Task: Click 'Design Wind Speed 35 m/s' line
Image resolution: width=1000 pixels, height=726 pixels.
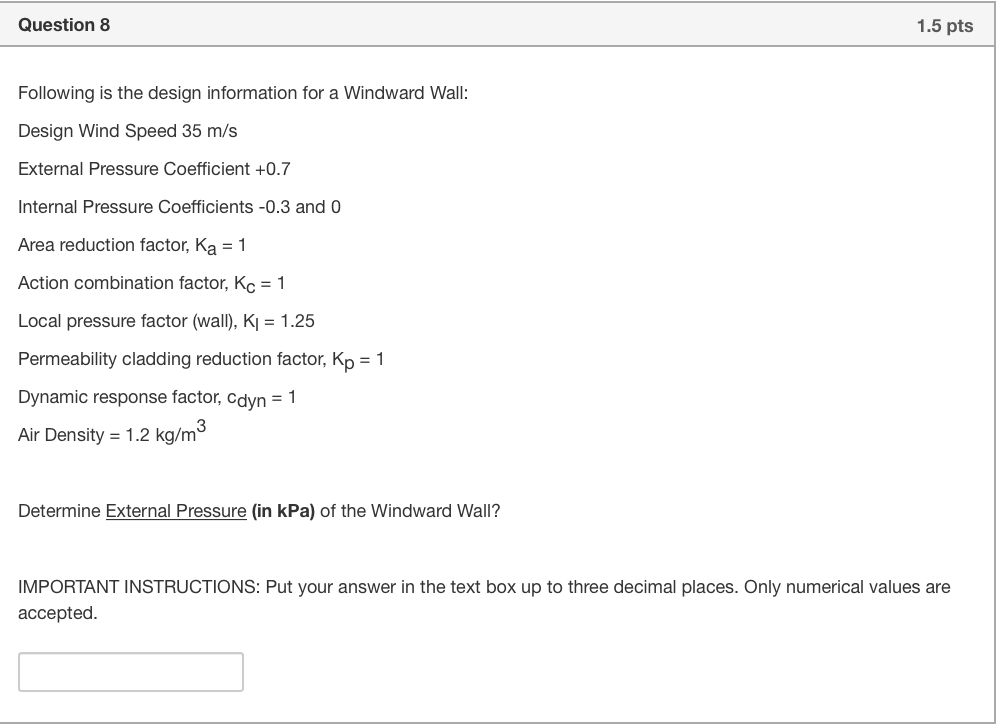Action: click(x=128, y=131)
